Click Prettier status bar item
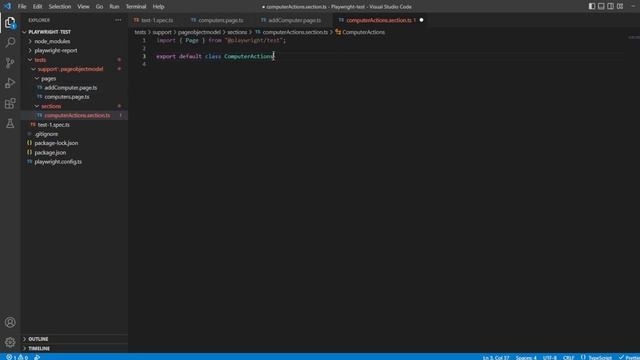This screenshot has width=640, height=360. pyautogui.click(x=629, y=358)
